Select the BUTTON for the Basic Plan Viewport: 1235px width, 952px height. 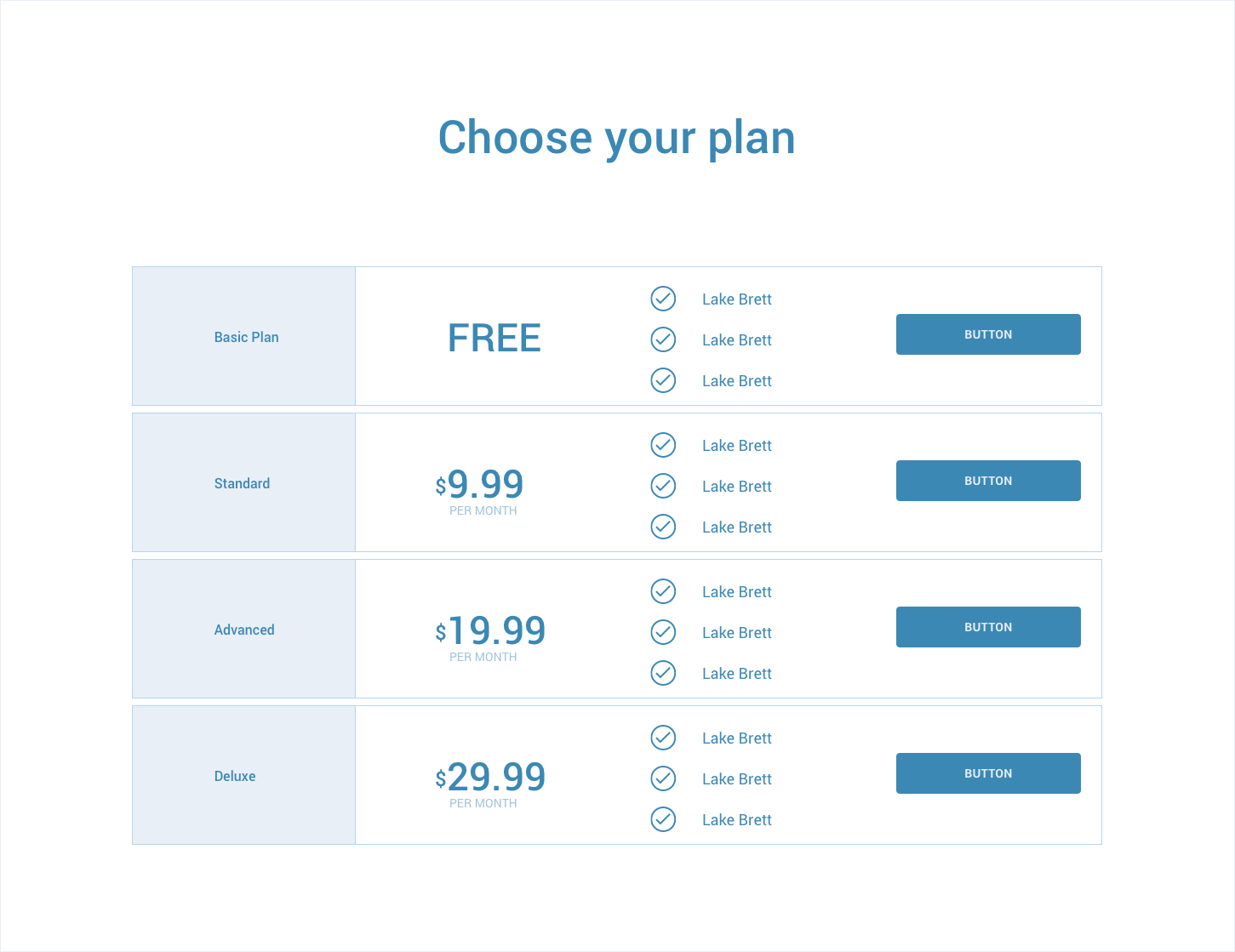click(988, 334)
